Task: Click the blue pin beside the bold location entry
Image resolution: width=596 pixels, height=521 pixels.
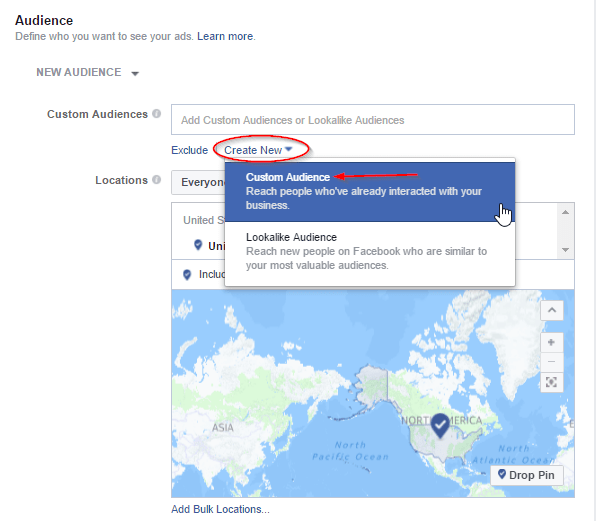Action: click(198, 245)
